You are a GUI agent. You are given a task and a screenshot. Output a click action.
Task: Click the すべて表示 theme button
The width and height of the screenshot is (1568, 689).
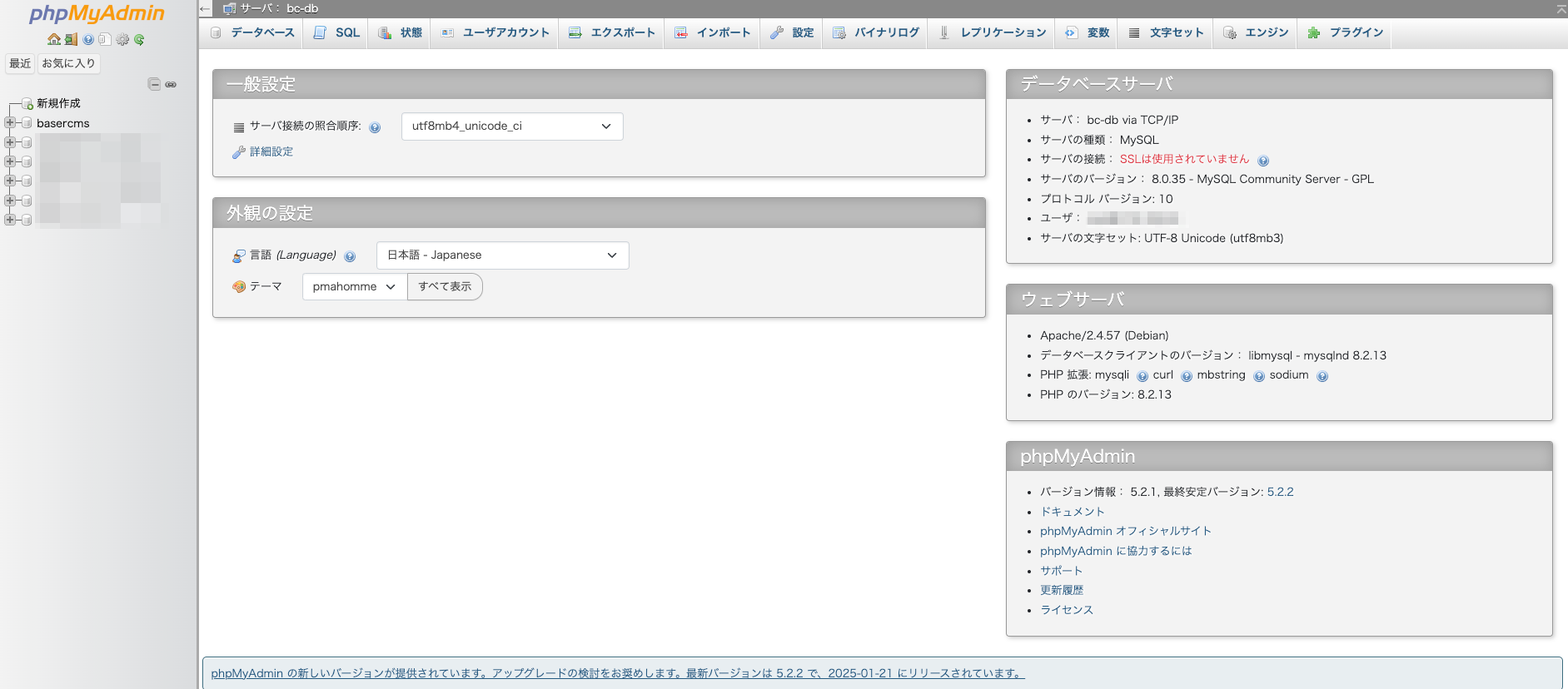point(445,286)
